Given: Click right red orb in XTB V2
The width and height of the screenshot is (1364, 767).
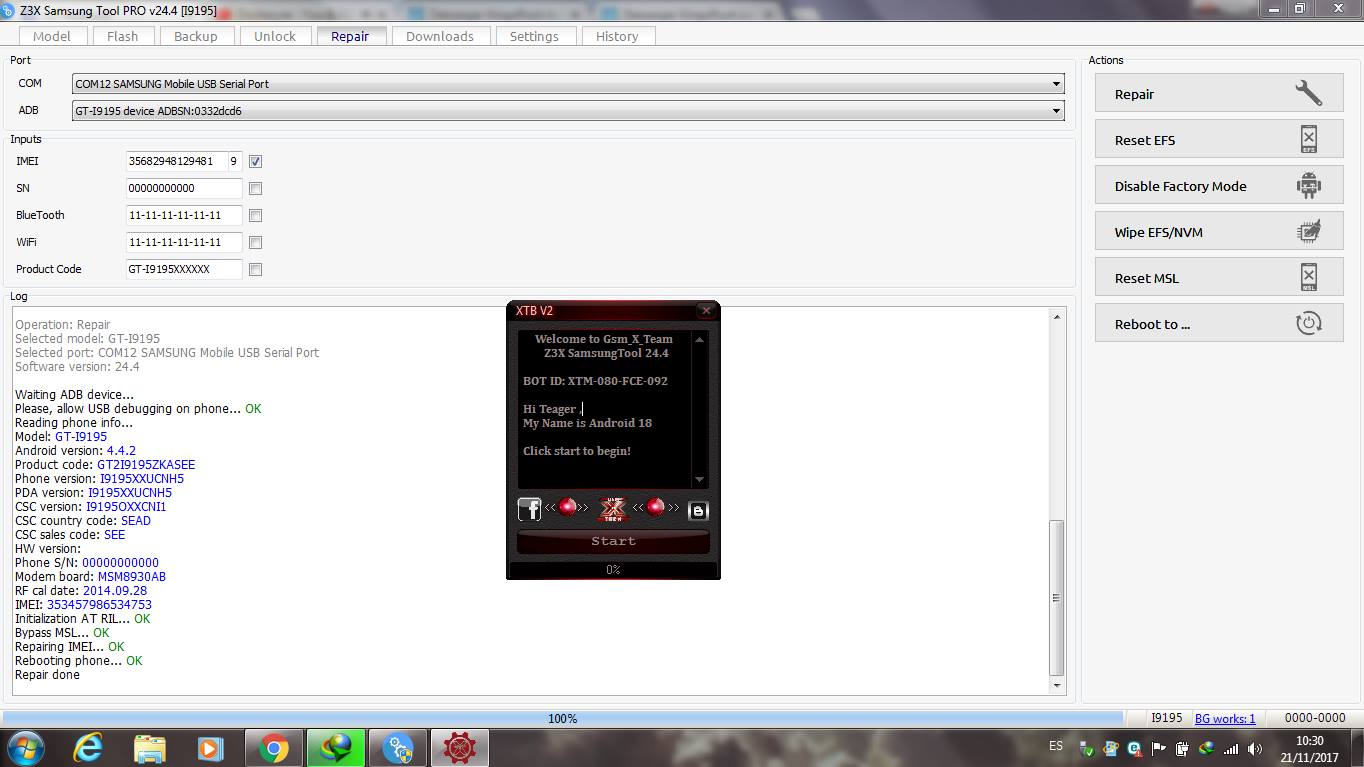Looking at the screenshot, I should pos(655,508).
